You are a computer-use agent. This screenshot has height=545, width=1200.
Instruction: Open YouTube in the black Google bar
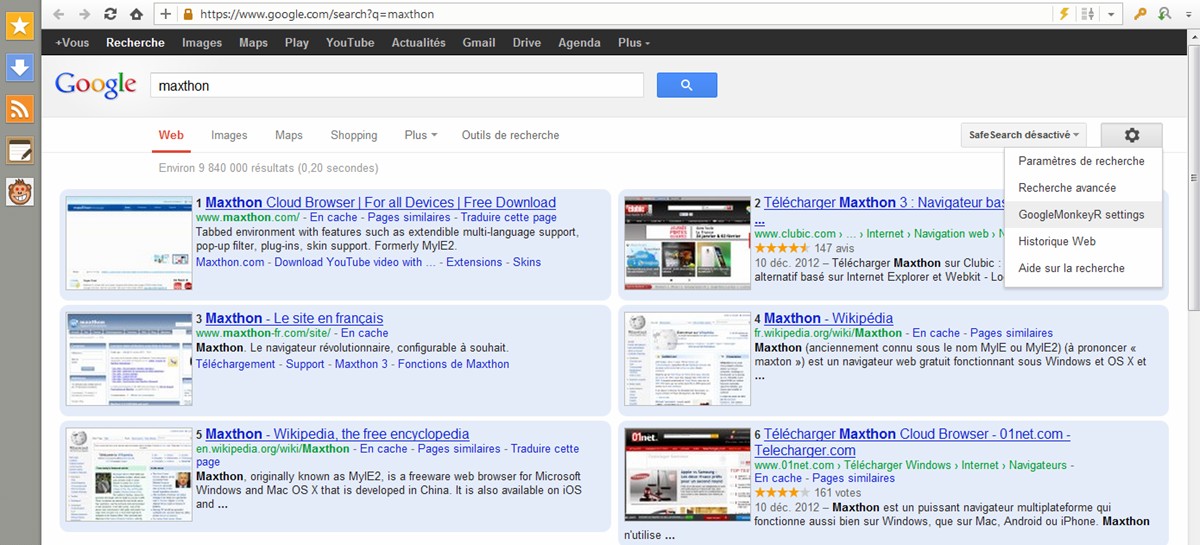pos(350,43)
